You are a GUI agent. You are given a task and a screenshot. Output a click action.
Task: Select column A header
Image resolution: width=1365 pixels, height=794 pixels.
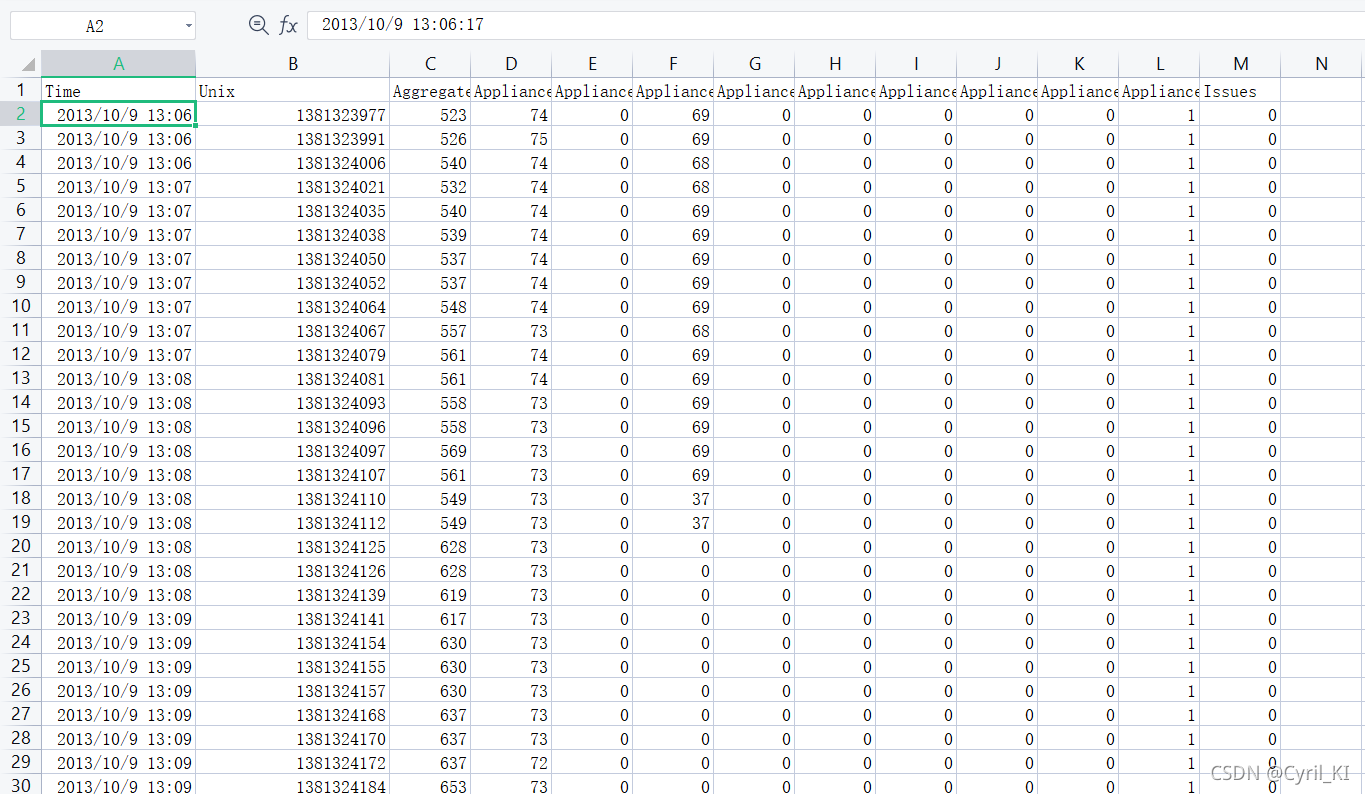pos(118,64)
